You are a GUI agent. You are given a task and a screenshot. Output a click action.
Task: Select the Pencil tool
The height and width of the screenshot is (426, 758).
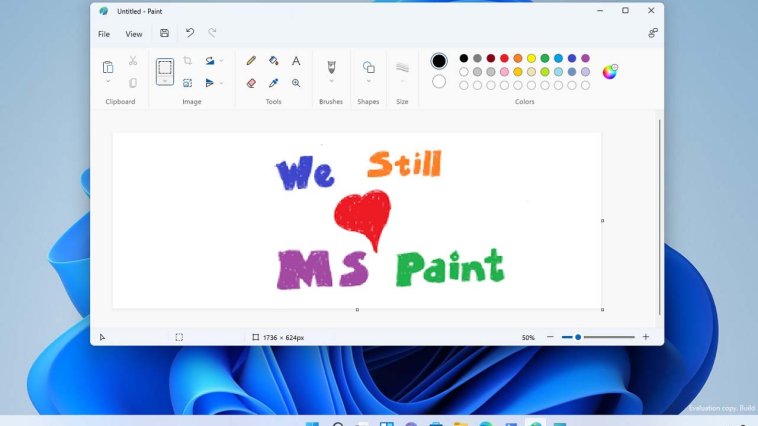[x=251, y=60]
